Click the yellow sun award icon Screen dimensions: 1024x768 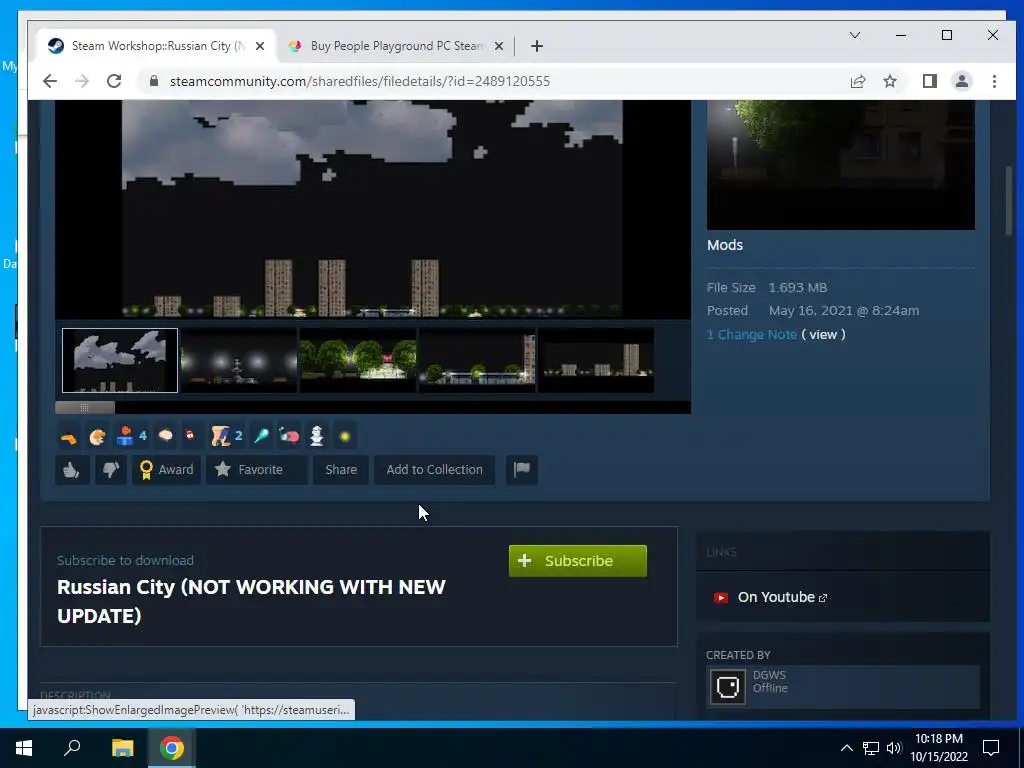pos(345,436)
